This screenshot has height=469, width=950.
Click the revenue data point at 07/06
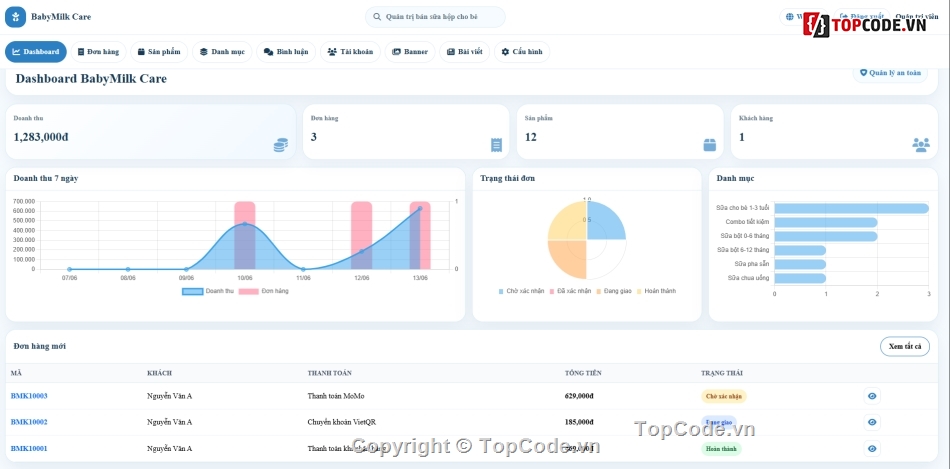(x=69, y=269)
